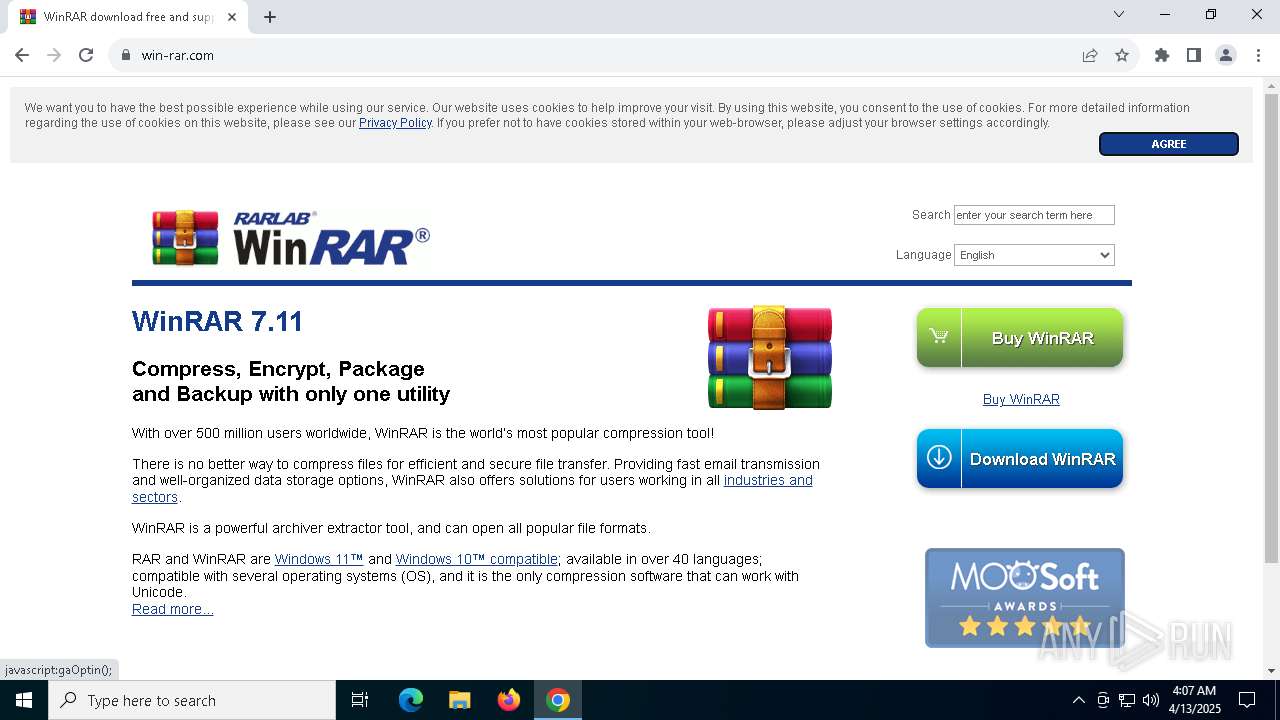Open a new browser tab
This screenshot has height=720, width=1280.
click(x=270, y=16)
